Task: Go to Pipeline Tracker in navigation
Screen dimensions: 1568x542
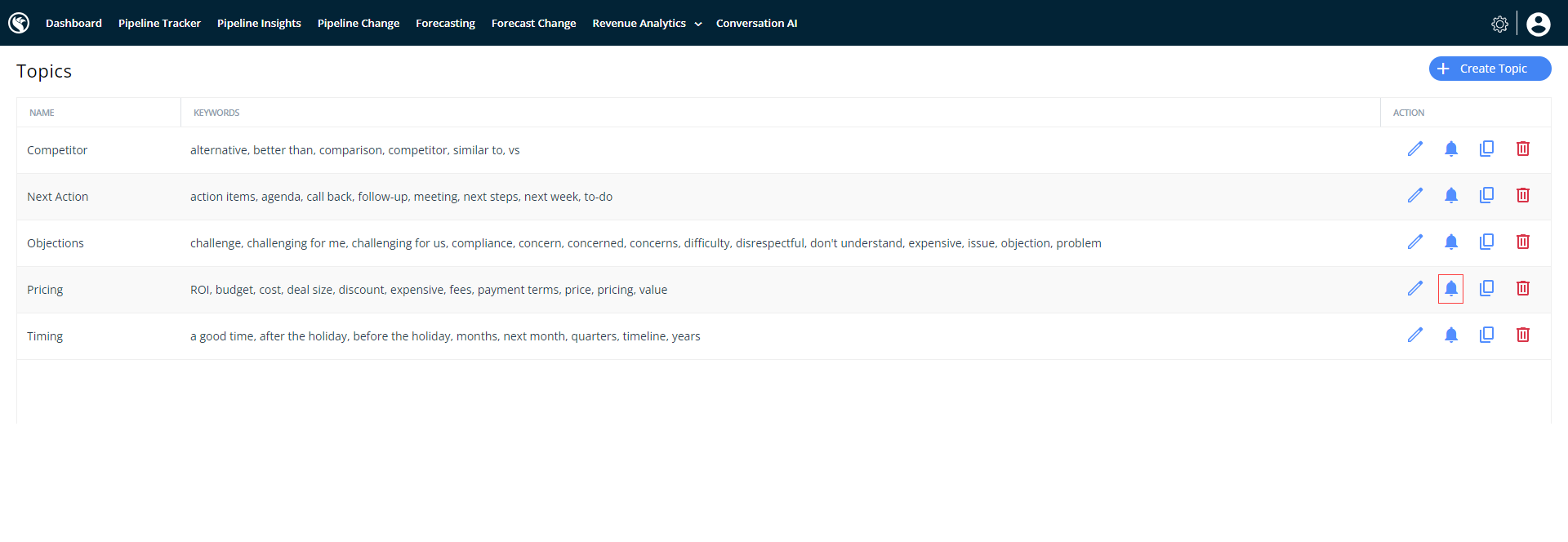Action: (159, 24)
